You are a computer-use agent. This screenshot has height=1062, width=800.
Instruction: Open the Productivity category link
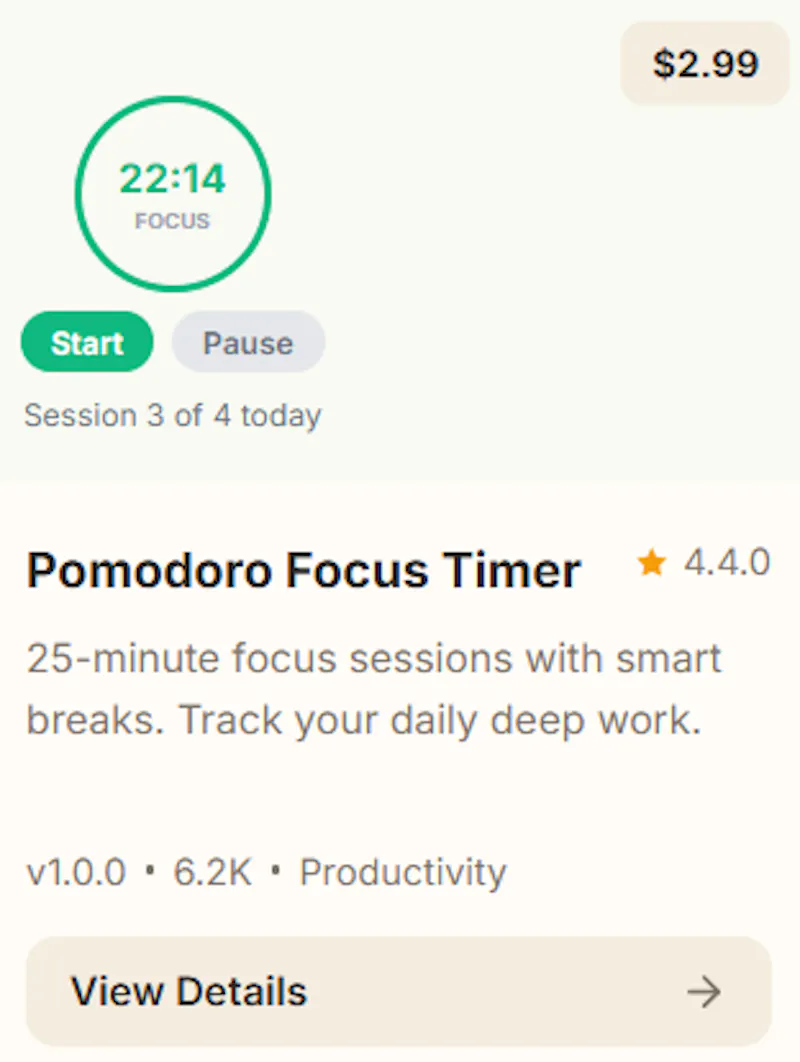403,872
